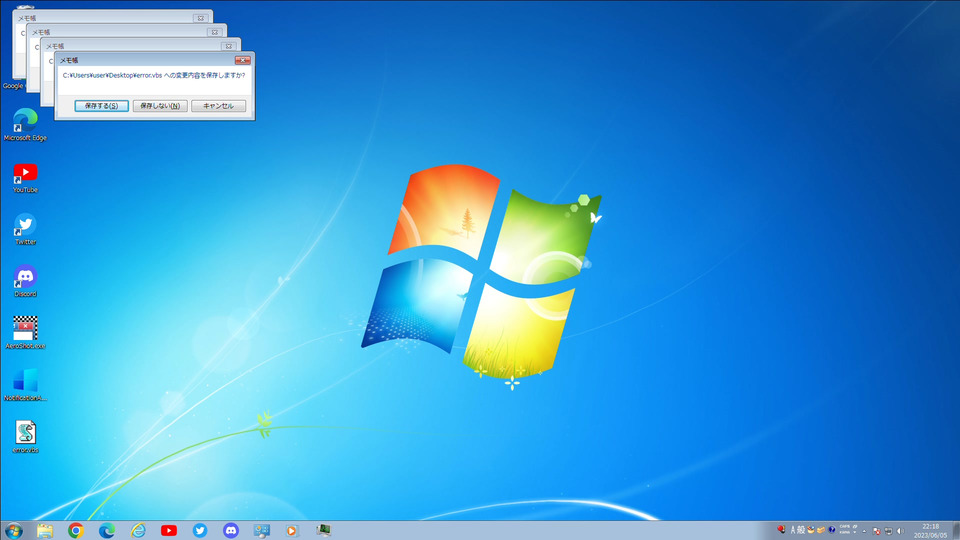
Task: Select the YouTube desktop shortcut
Action: (x=25, y=178)
